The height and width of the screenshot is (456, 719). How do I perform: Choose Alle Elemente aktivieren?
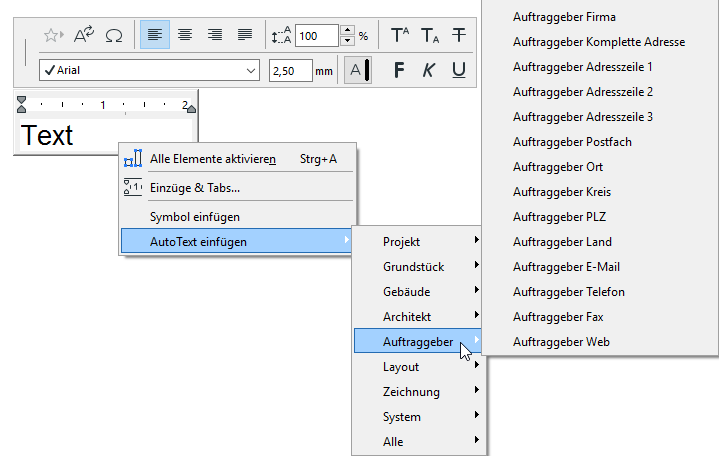(x=238, y=159)
